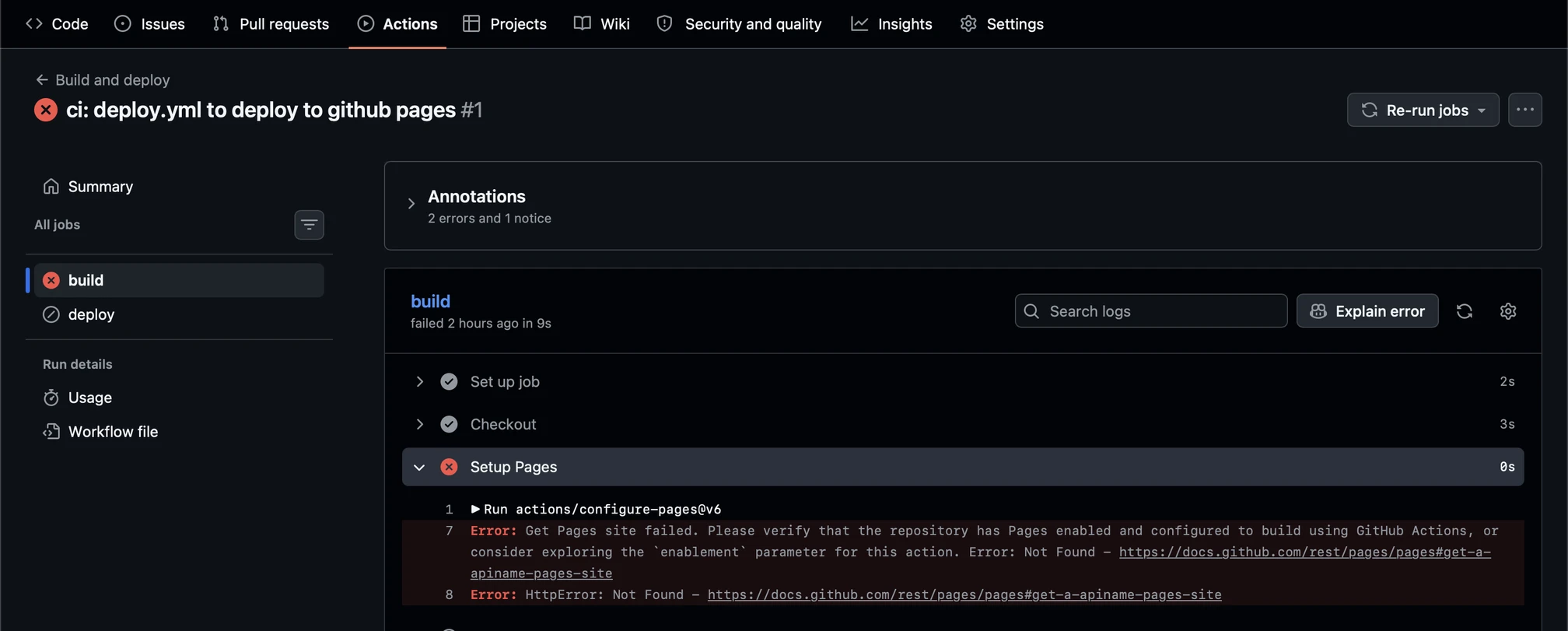Open the docs link in HttpError line
1568x631 pixels.
tap(964, 595)
